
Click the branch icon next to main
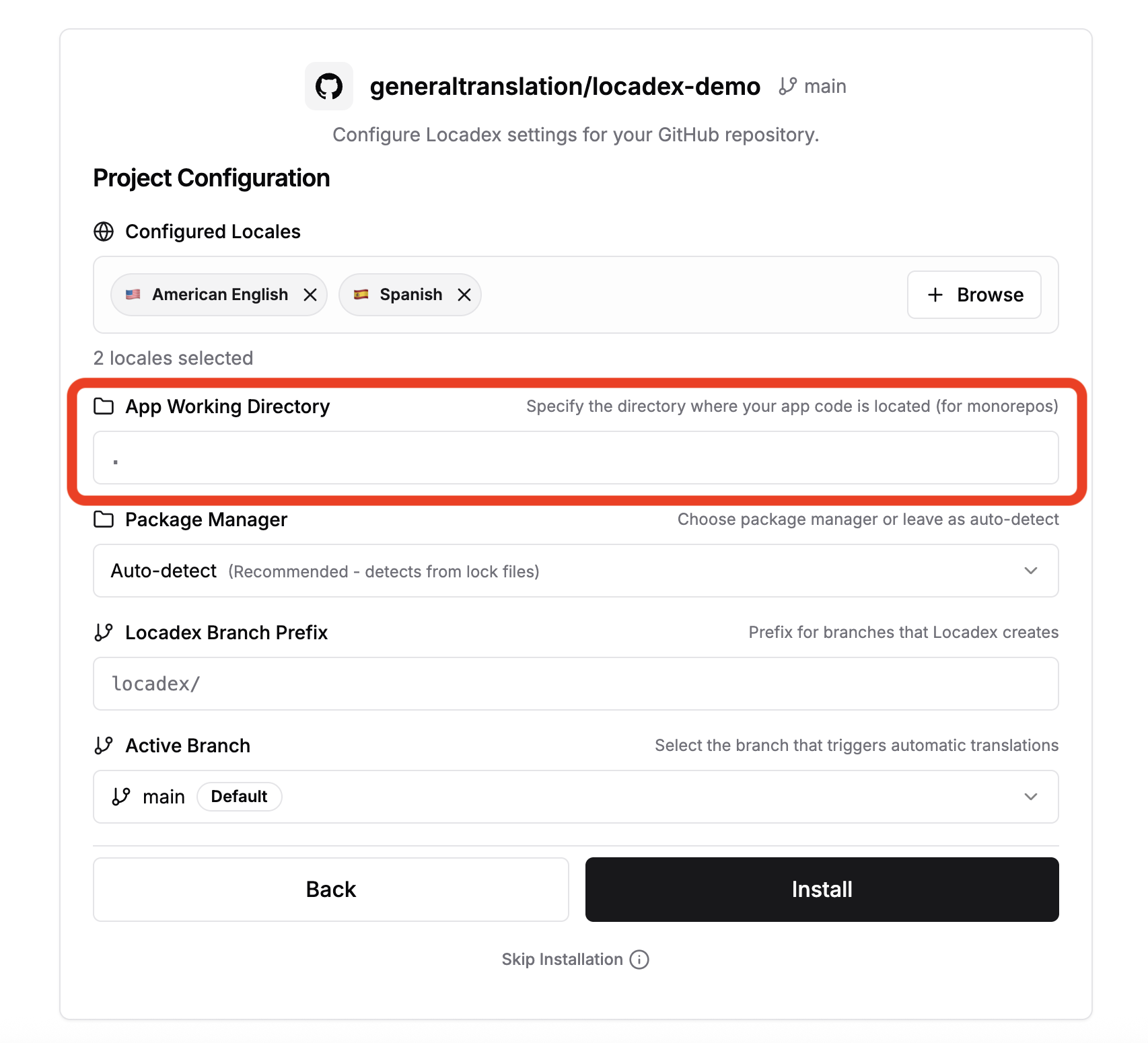[786, 85]
